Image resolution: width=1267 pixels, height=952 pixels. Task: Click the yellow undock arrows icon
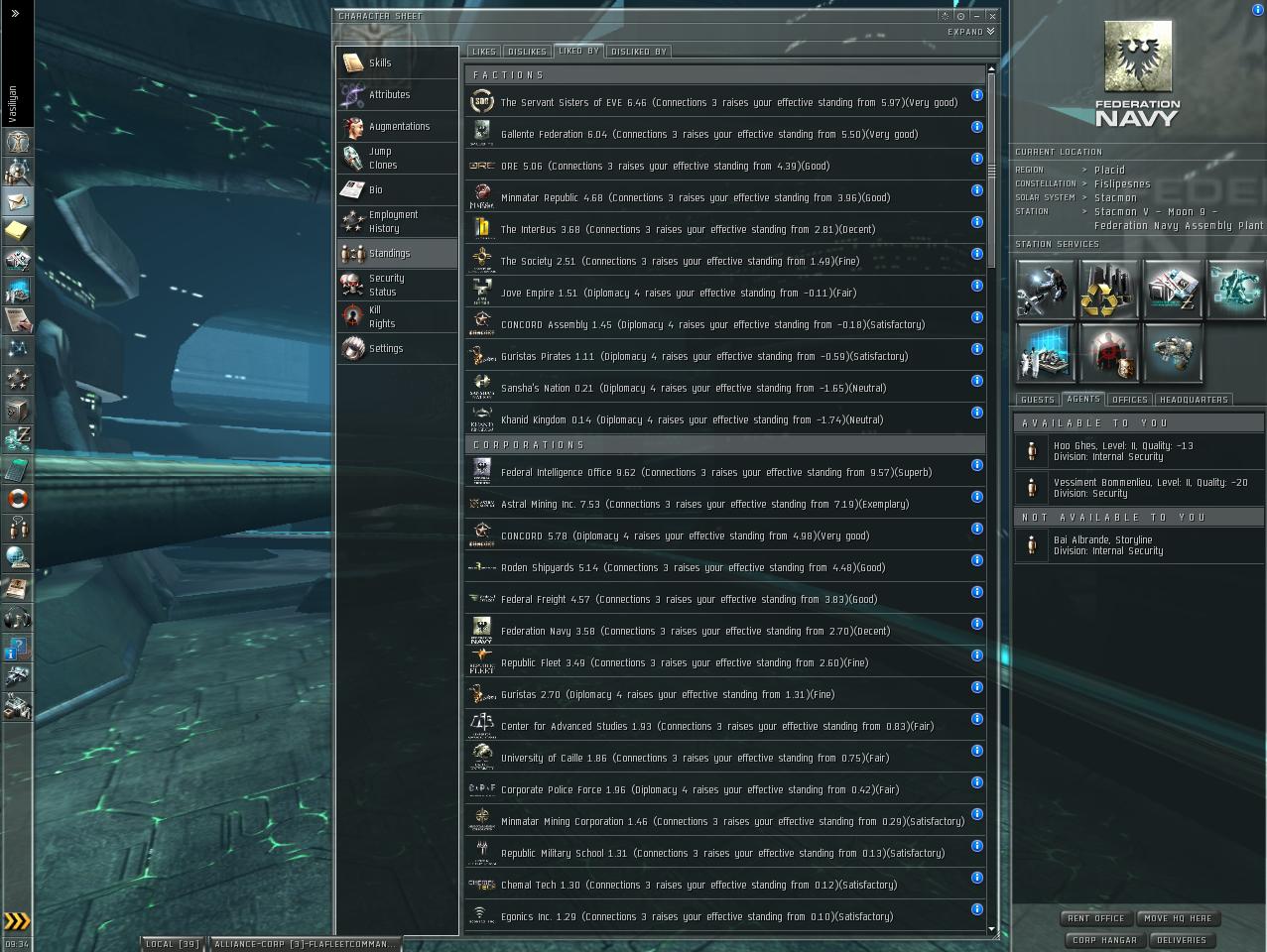pos(17,921)
